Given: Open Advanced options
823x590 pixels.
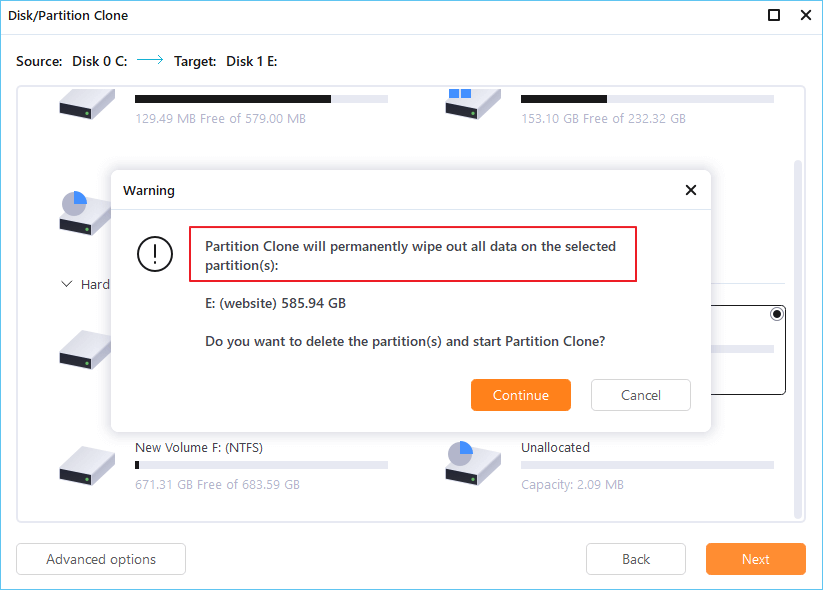Looking at the screenshot, I should point(101,560).
